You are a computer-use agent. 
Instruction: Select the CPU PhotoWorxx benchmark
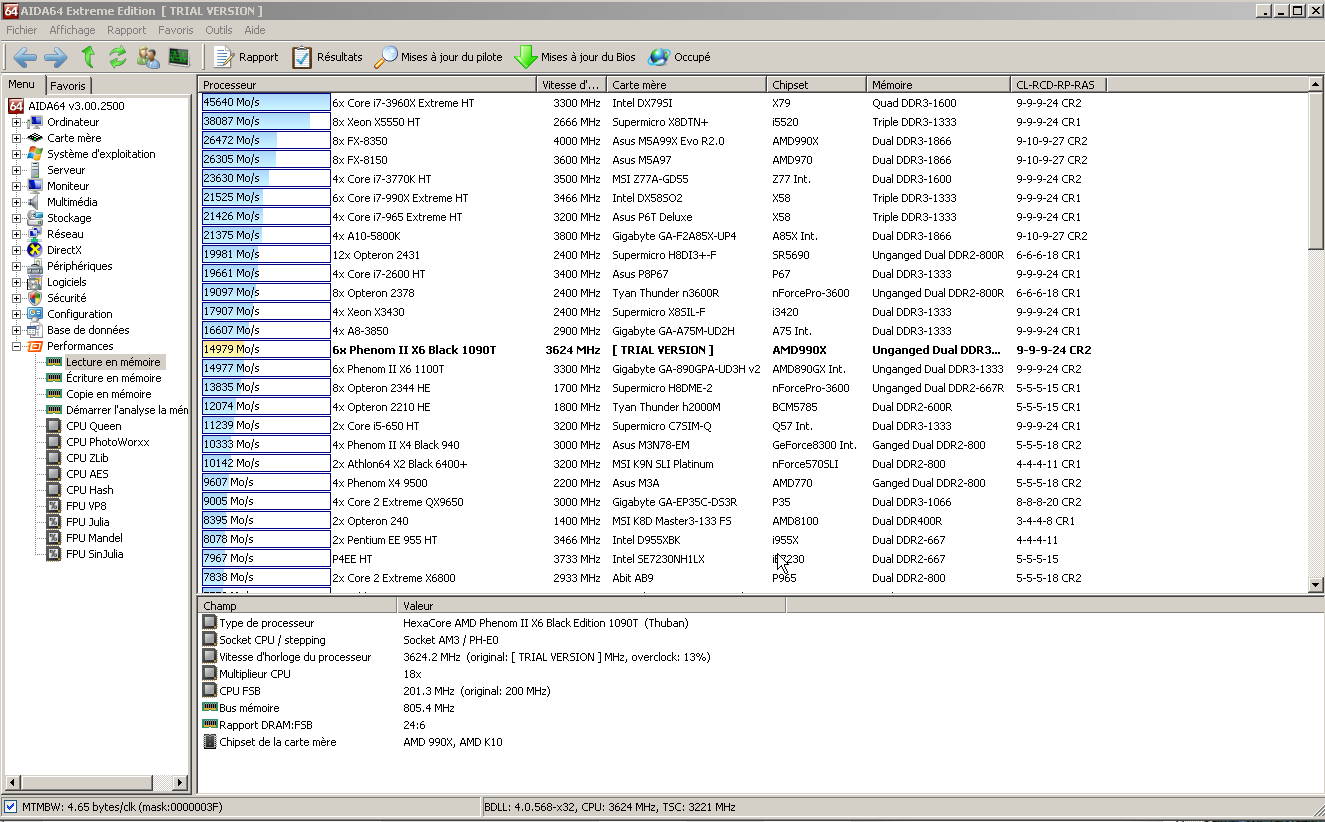tap(107, 442)
